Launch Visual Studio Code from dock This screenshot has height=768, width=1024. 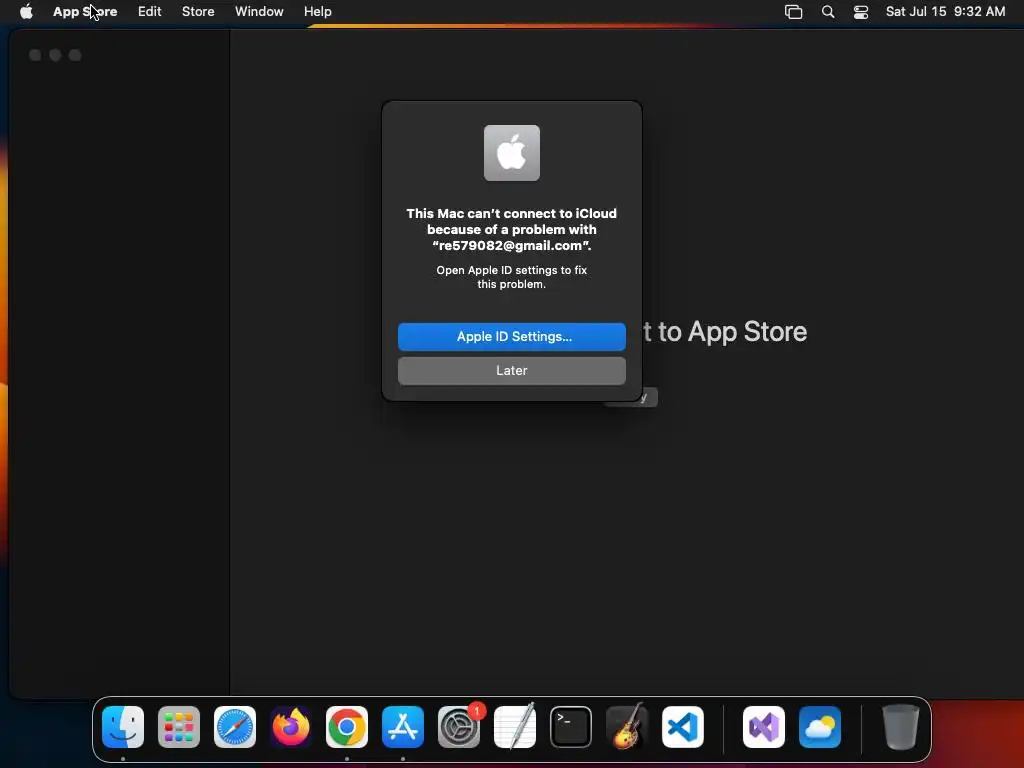682,727
